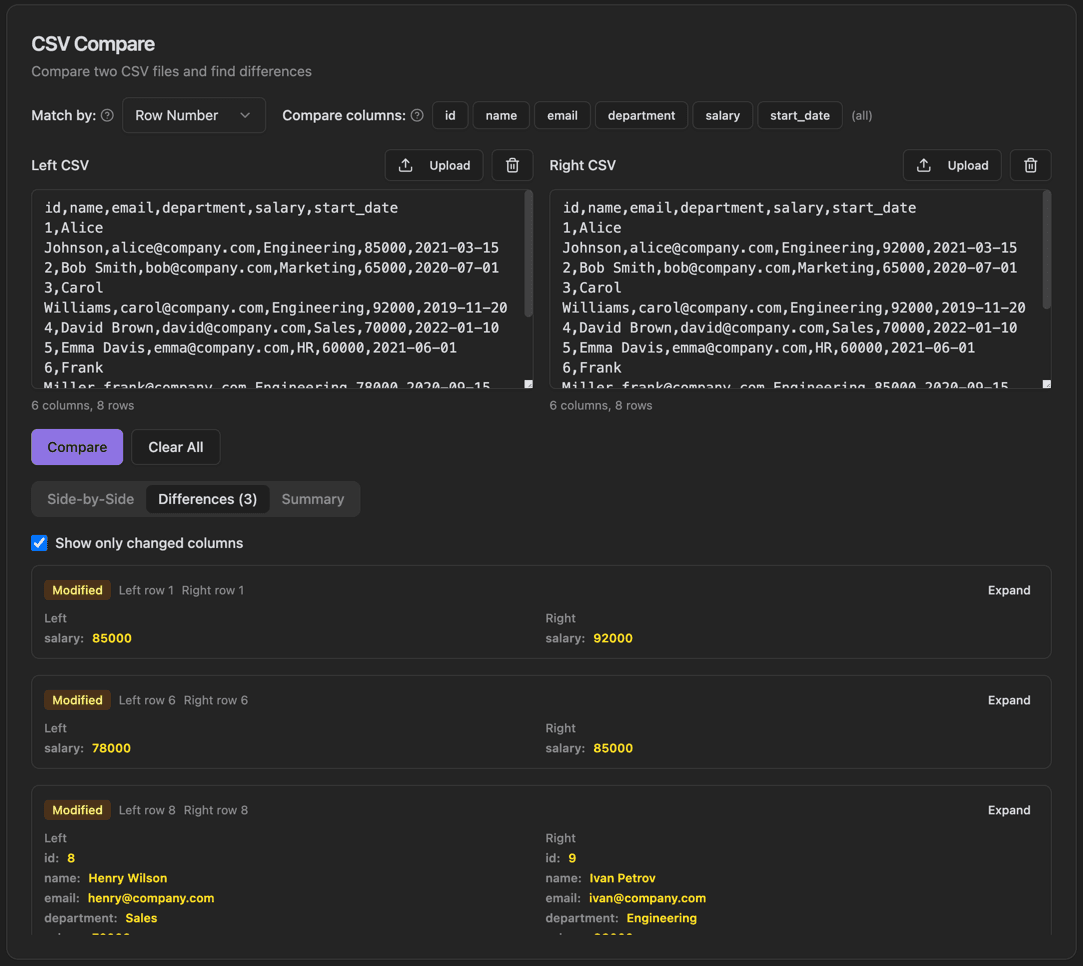Viewport: 1083px width, 966px height.
Task: Expand the row 1 salary difference
Action: coord(1008,590)
